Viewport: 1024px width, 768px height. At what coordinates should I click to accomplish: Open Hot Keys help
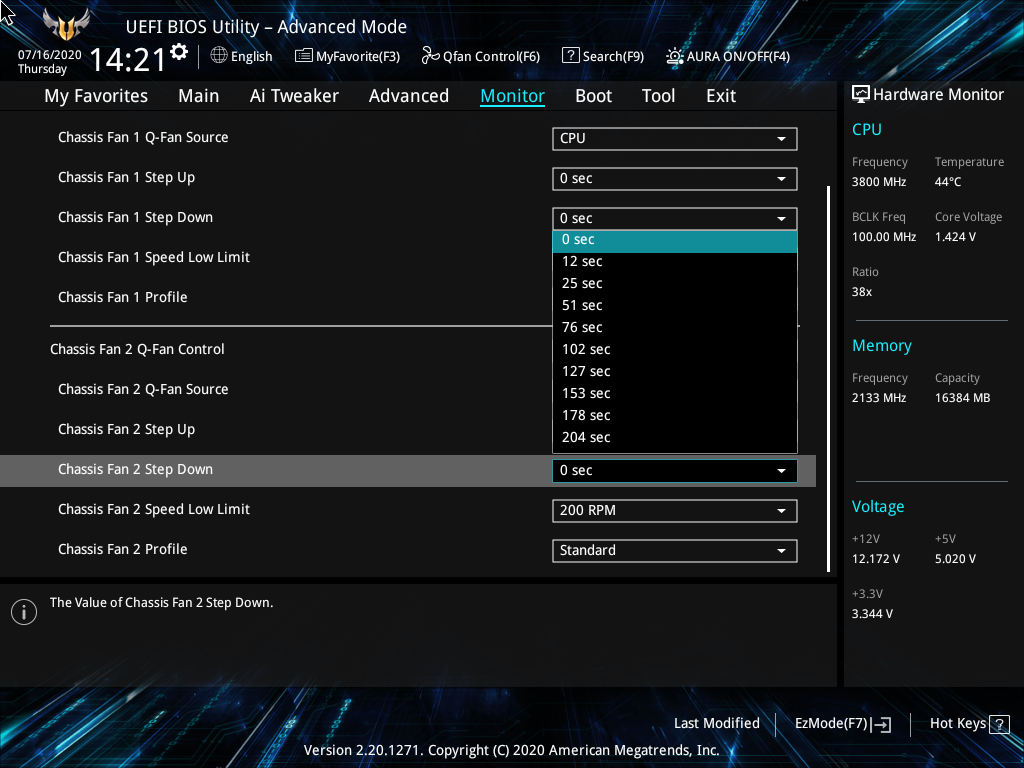tap(969, 724)
